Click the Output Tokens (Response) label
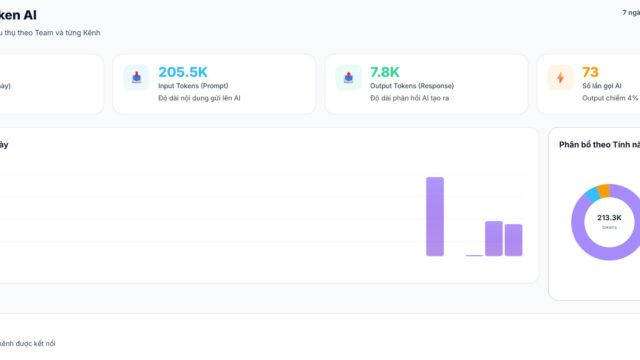The image size is (640, 360). 412,86
